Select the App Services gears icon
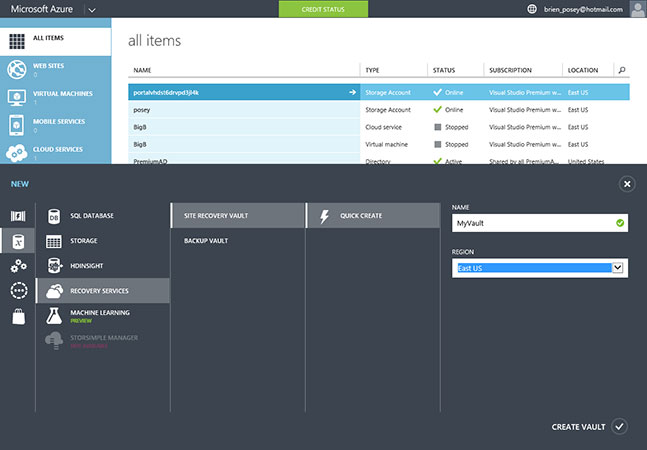This screenshot has width=647, height=450. coord(18,266)
